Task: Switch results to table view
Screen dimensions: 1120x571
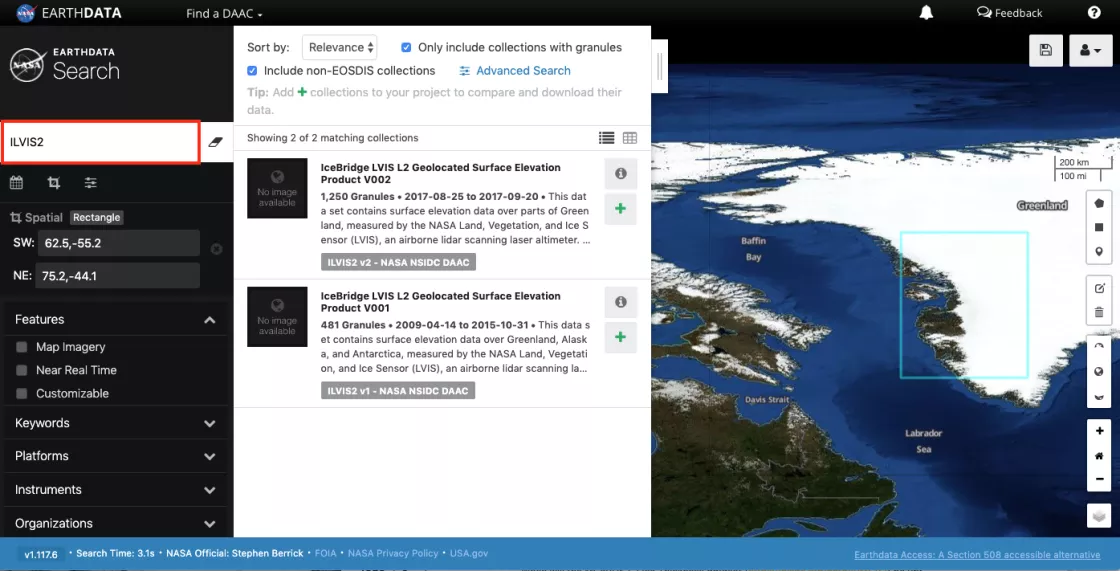Action: 629,138
